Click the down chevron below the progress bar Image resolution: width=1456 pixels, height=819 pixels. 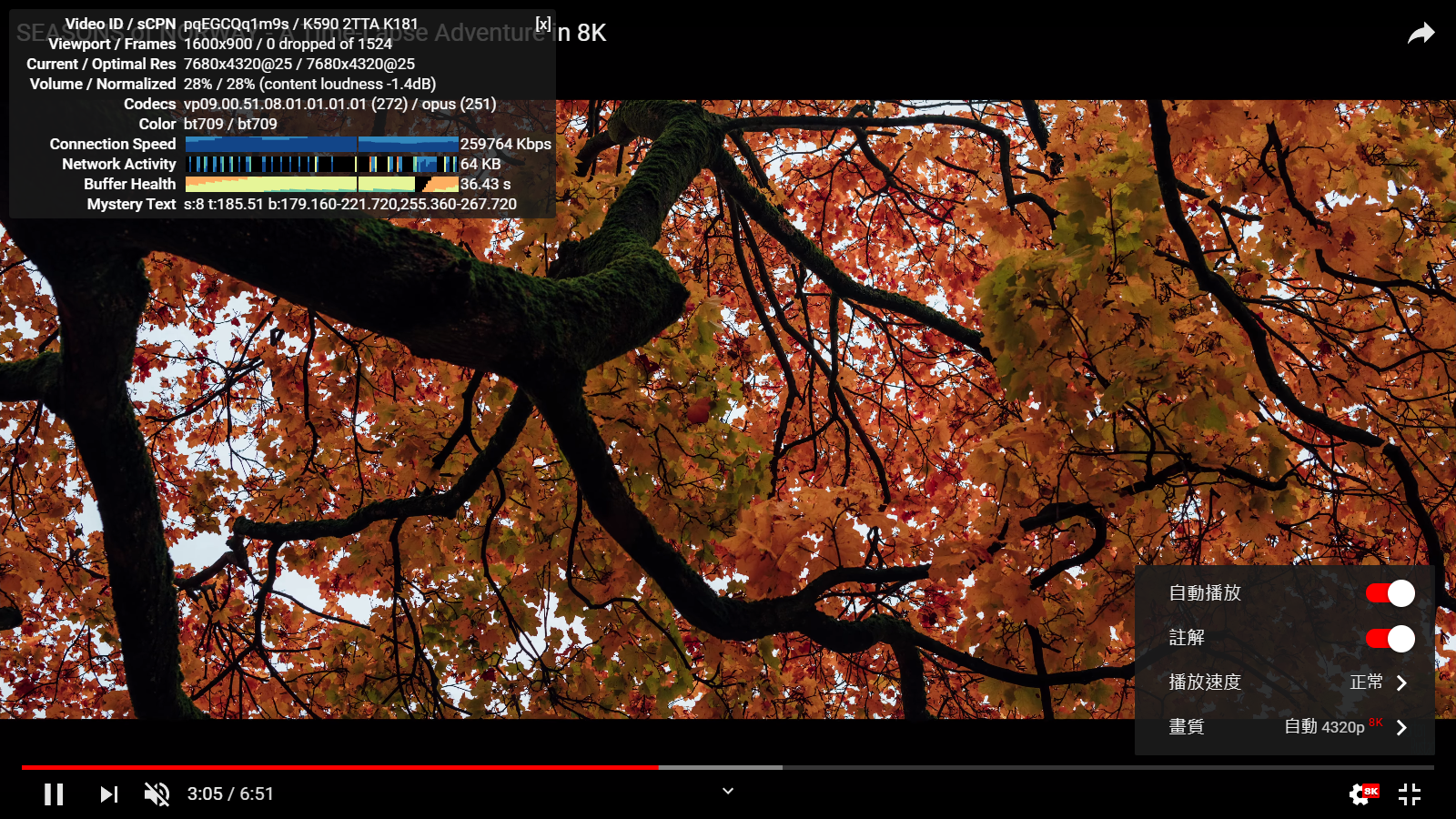(x=728, y=791)
